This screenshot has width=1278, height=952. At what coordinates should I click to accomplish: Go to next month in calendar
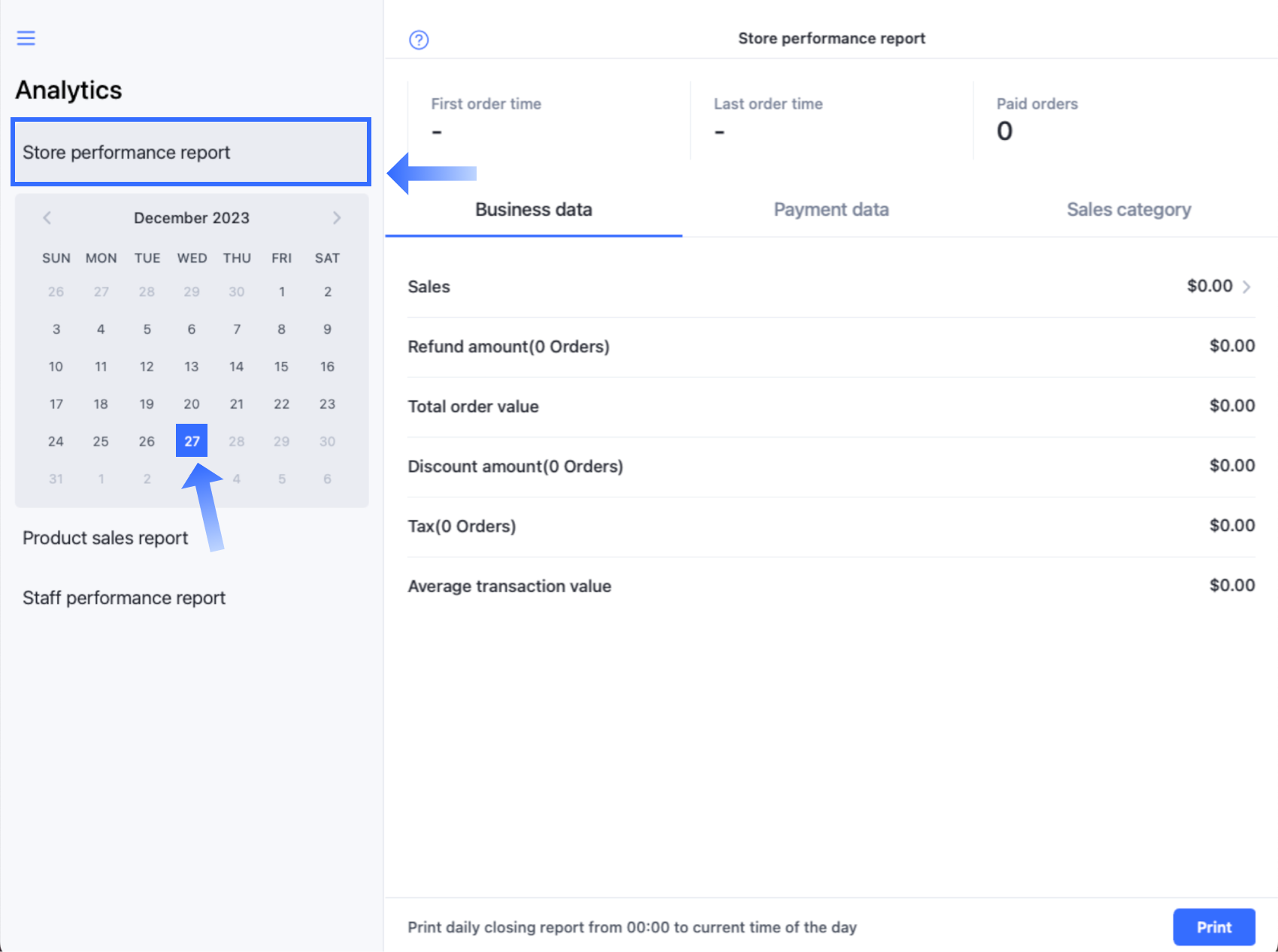336,218
